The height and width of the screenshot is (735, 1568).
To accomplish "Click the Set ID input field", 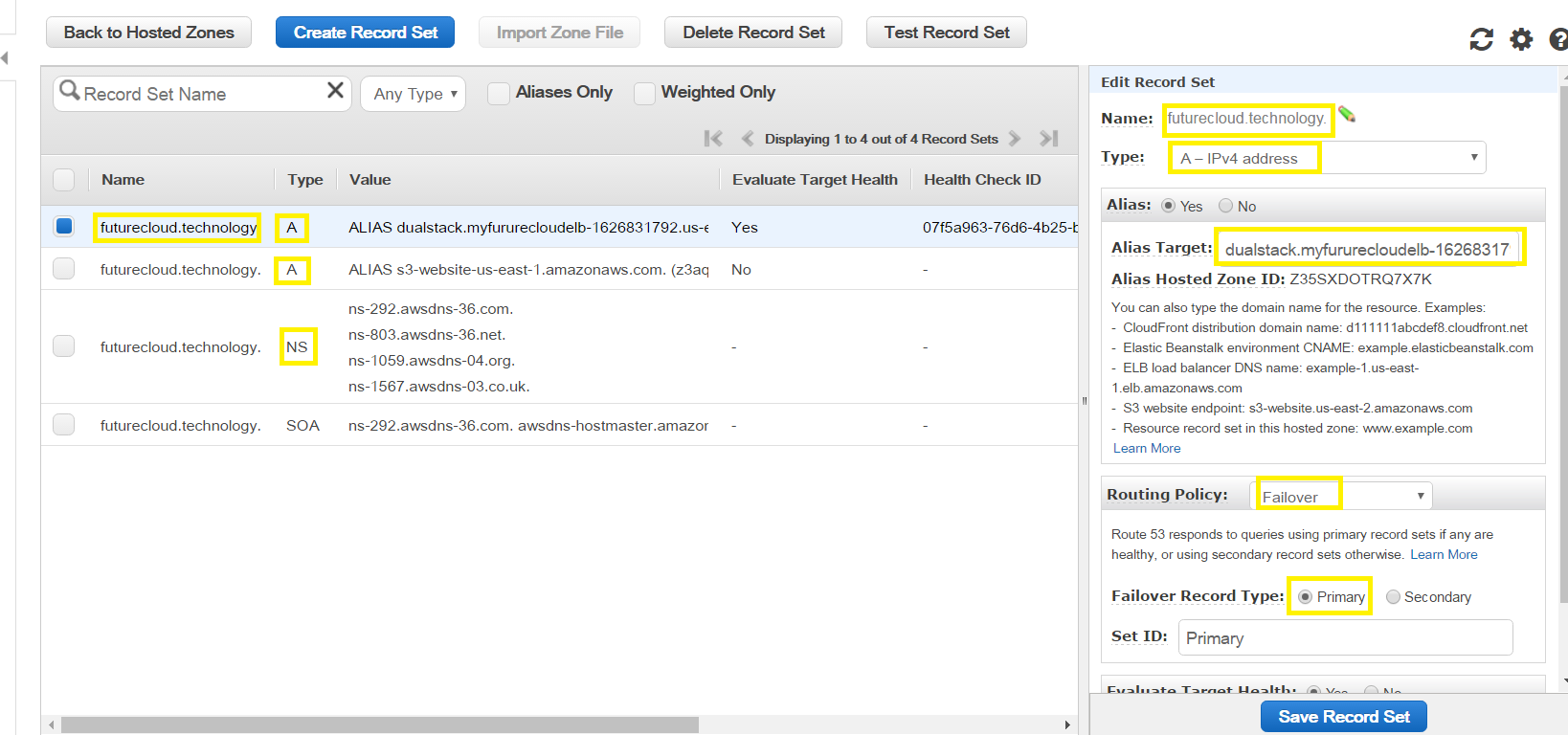I will pyautogui.click(x=1345, y=637).
